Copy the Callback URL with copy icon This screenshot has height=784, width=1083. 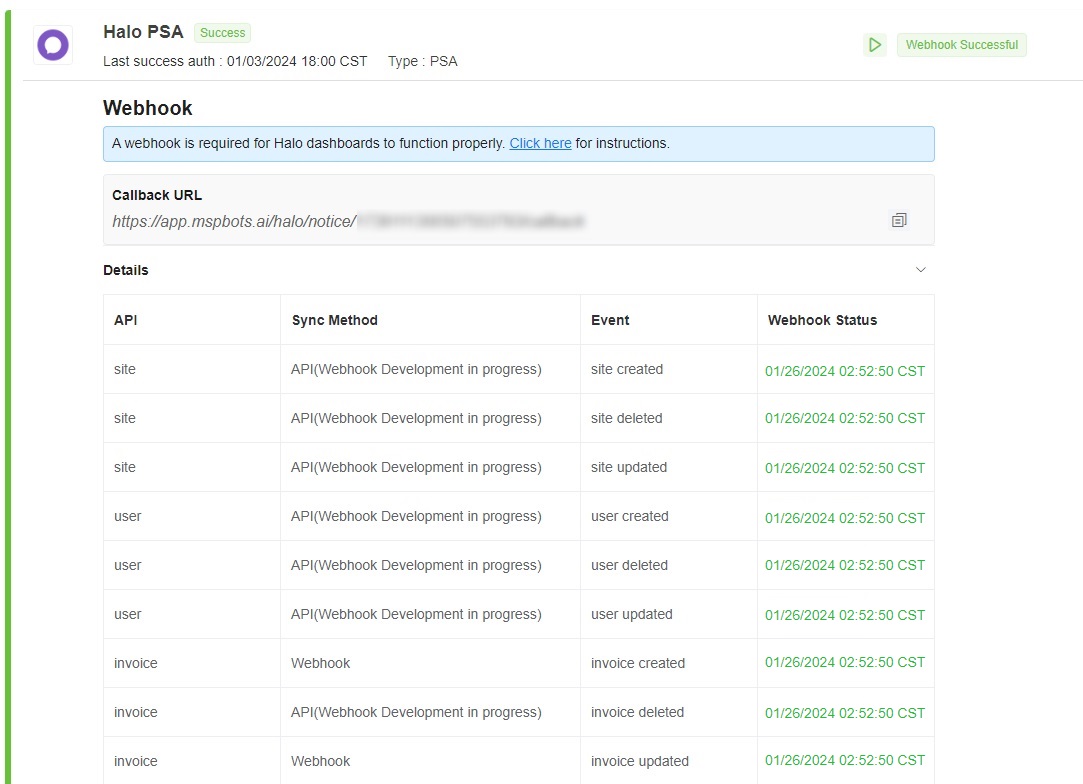898,220
